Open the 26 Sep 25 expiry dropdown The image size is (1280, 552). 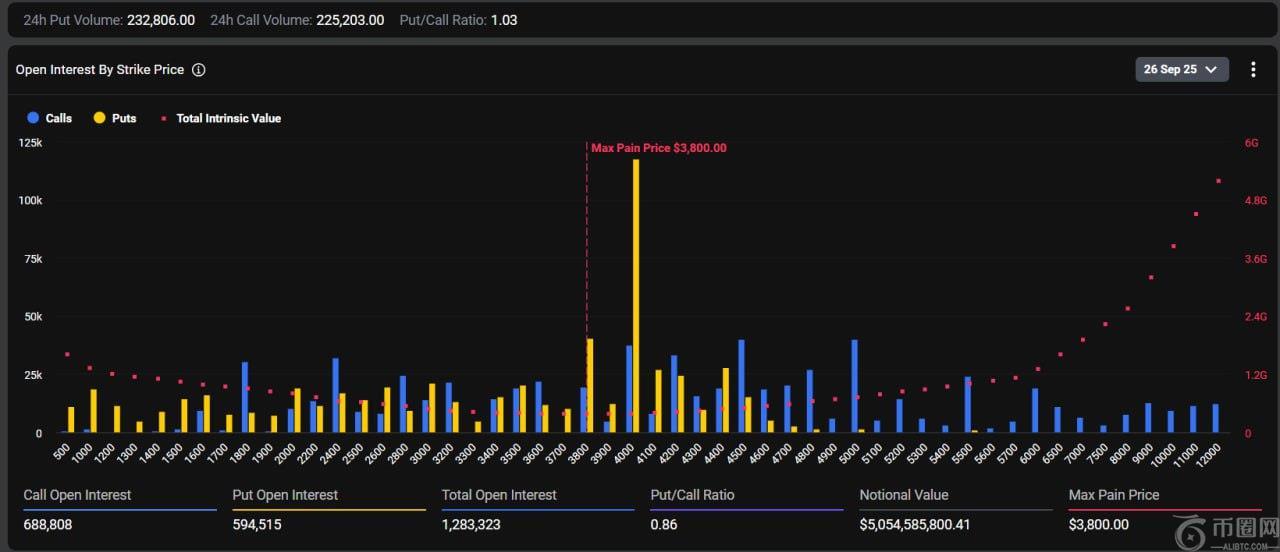(1181, 69)
